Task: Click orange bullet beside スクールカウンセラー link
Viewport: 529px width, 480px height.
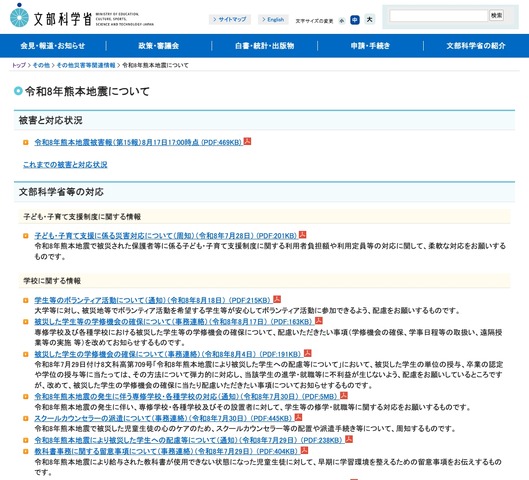Action: [x=26, y=419]
